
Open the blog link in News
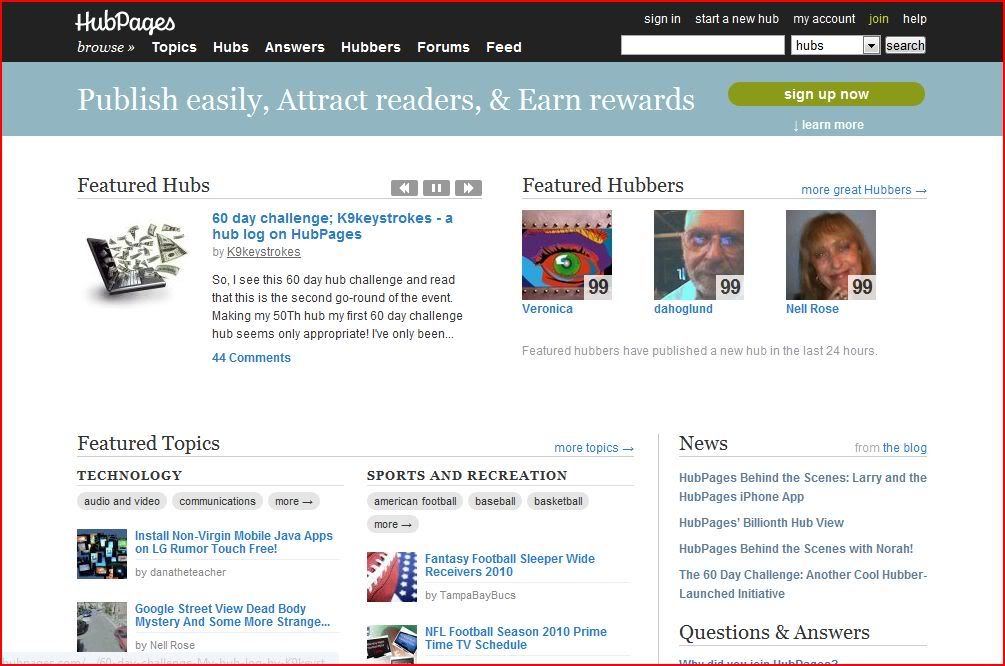(x=904, y=448)
